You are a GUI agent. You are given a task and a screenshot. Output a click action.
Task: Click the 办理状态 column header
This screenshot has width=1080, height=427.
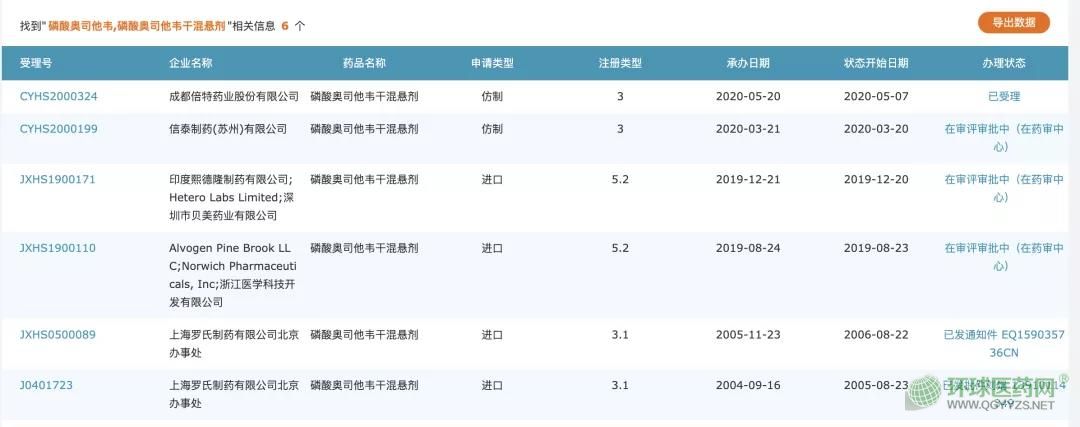(x=1004, y=63)
